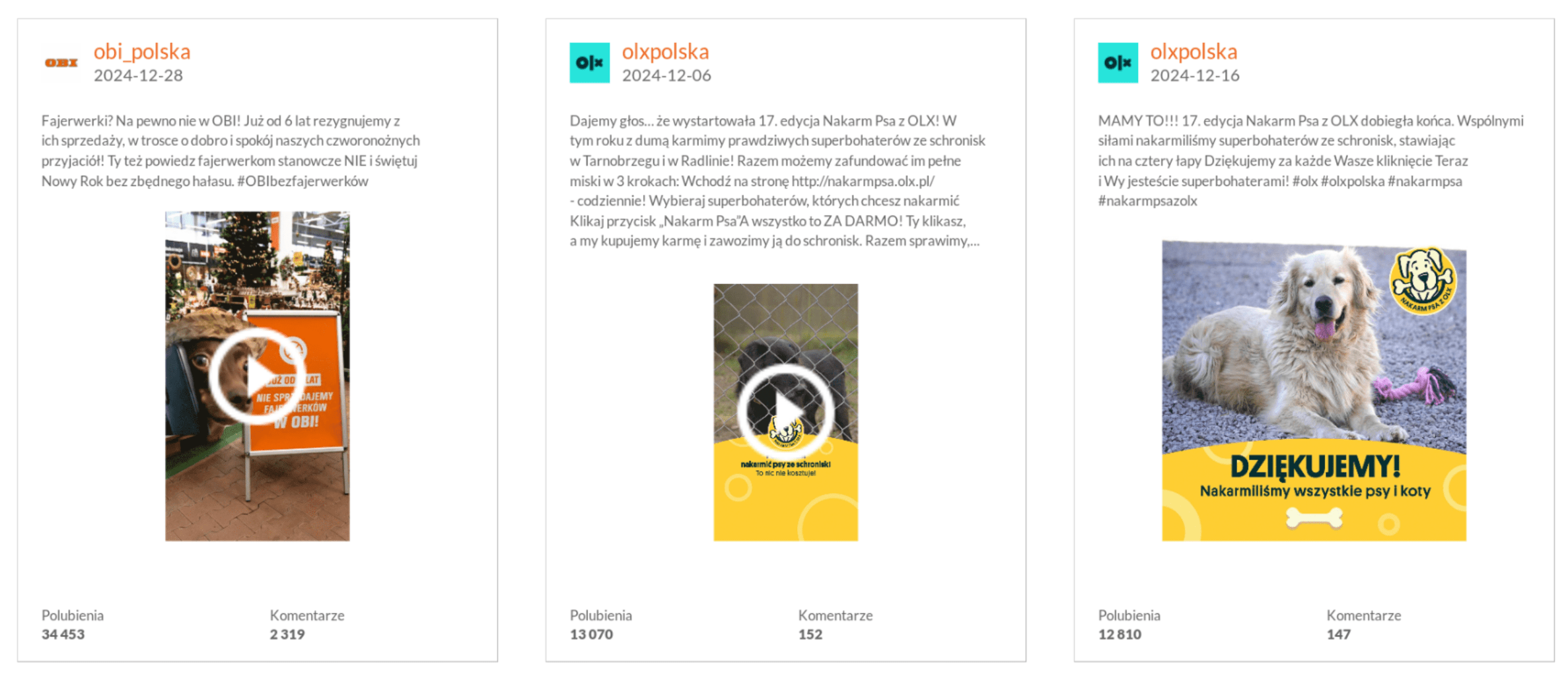Open the 152 comments count
This screenshot has width=1568, height=684.
[810, 634]
